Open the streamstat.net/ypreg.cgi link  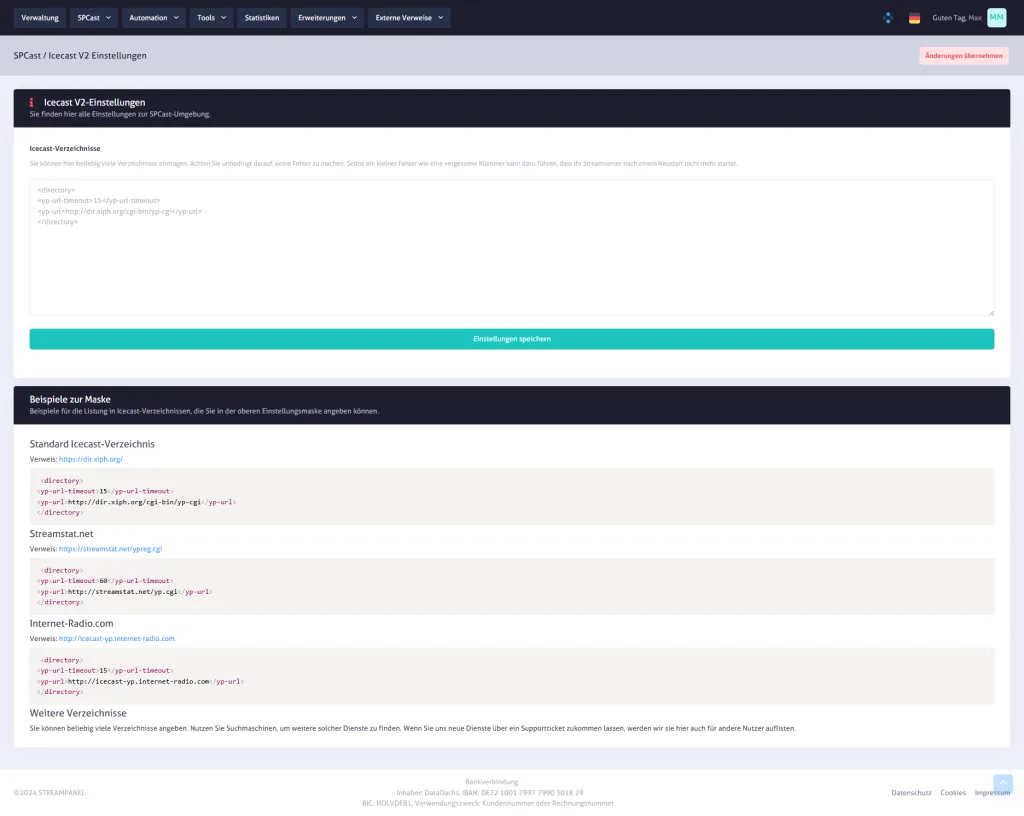coord(110,549)
